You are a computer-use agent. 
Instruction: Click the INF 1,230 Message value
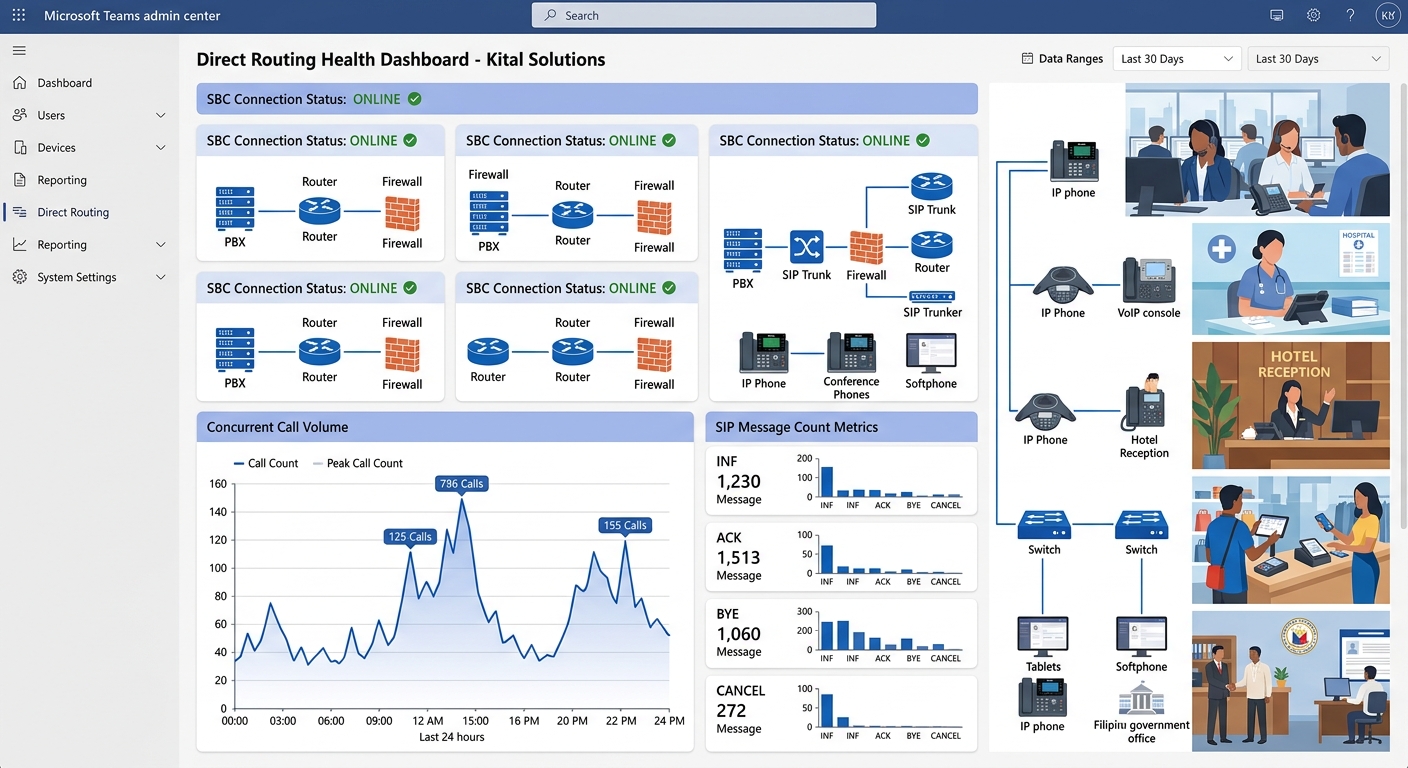[739, 480]
